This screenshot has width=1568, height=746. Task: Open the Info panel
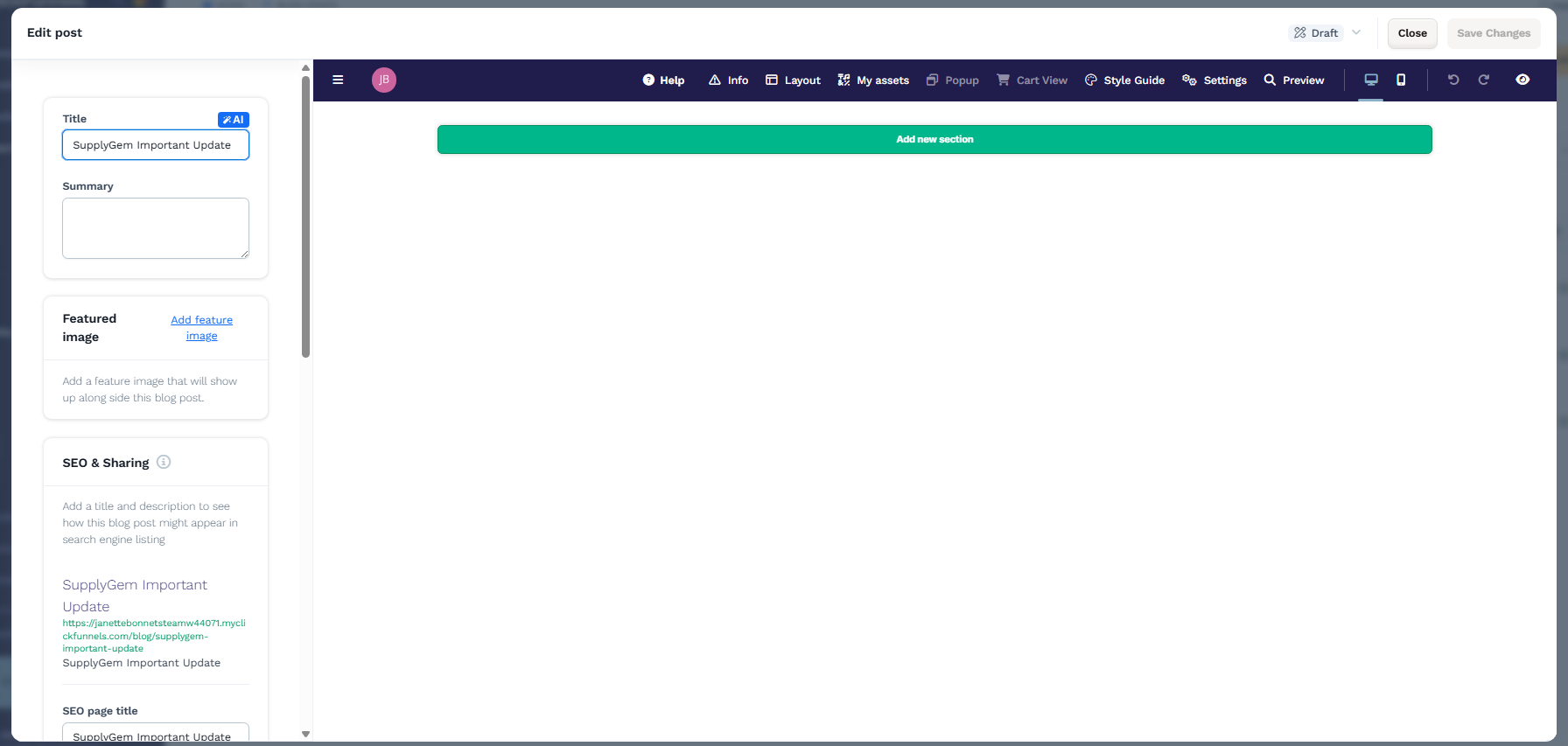pyautogui.click(x=728, y=80)
